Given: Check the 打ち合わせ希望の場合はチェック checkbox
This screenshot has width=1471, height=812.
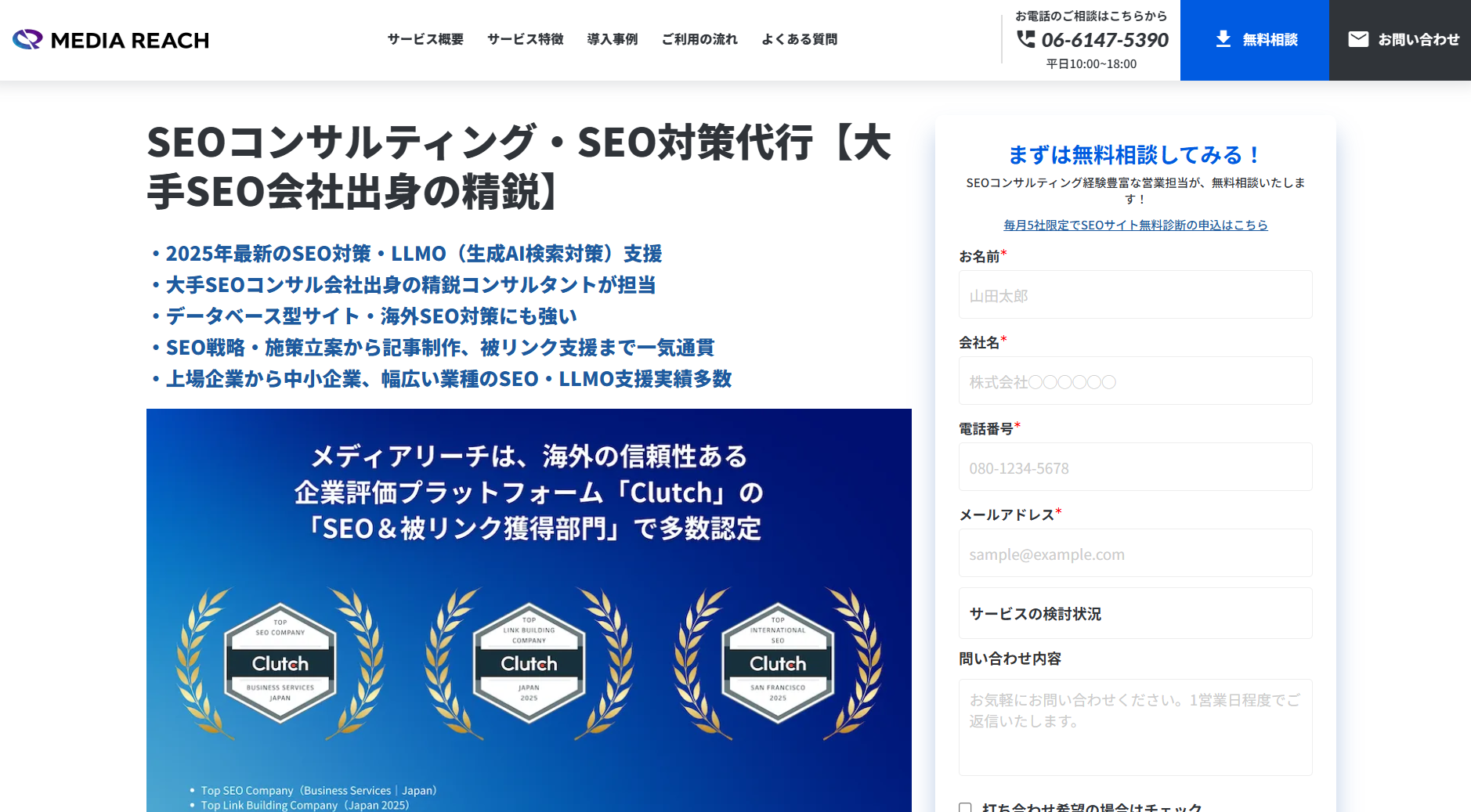Looking at the screenshot, I should coord(964,807).
